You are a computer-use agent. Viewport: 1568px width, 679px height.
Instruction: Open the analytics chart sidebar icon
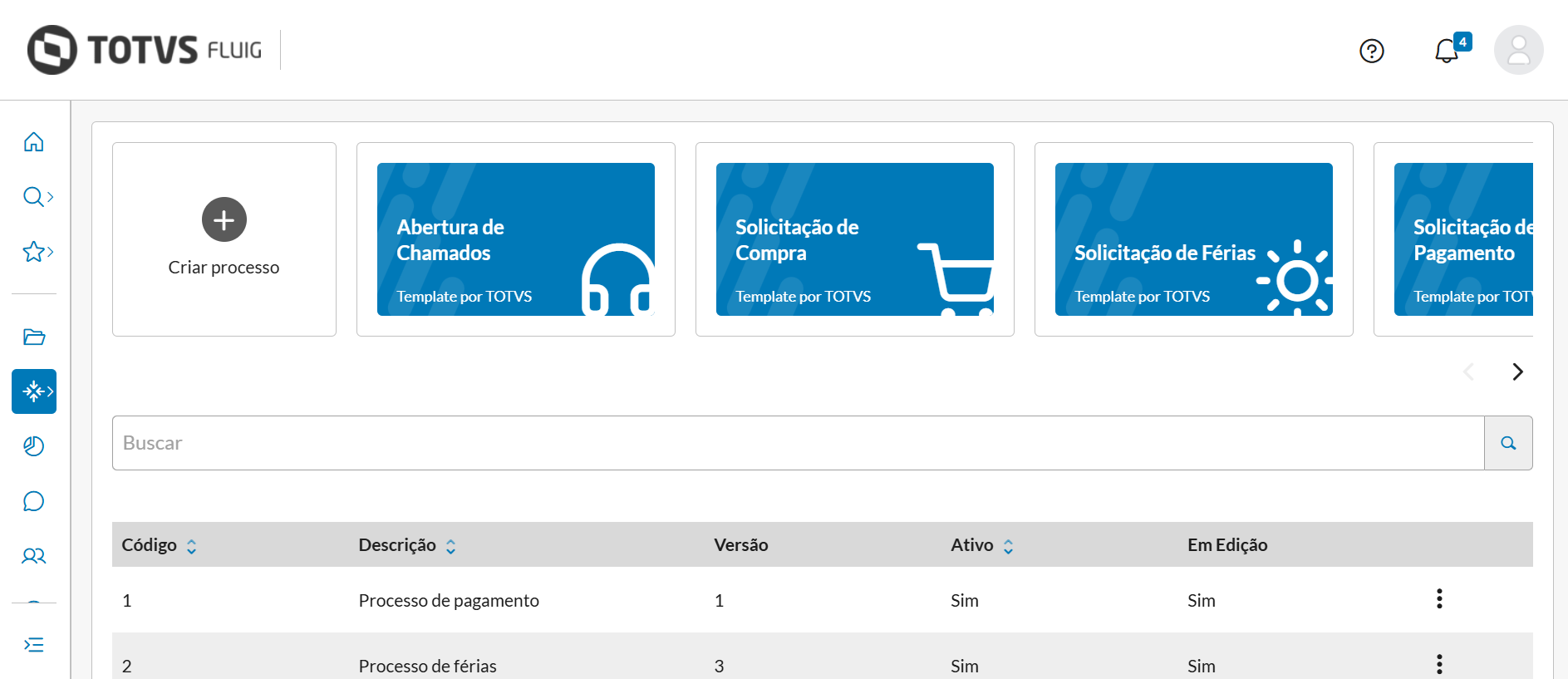34,446
